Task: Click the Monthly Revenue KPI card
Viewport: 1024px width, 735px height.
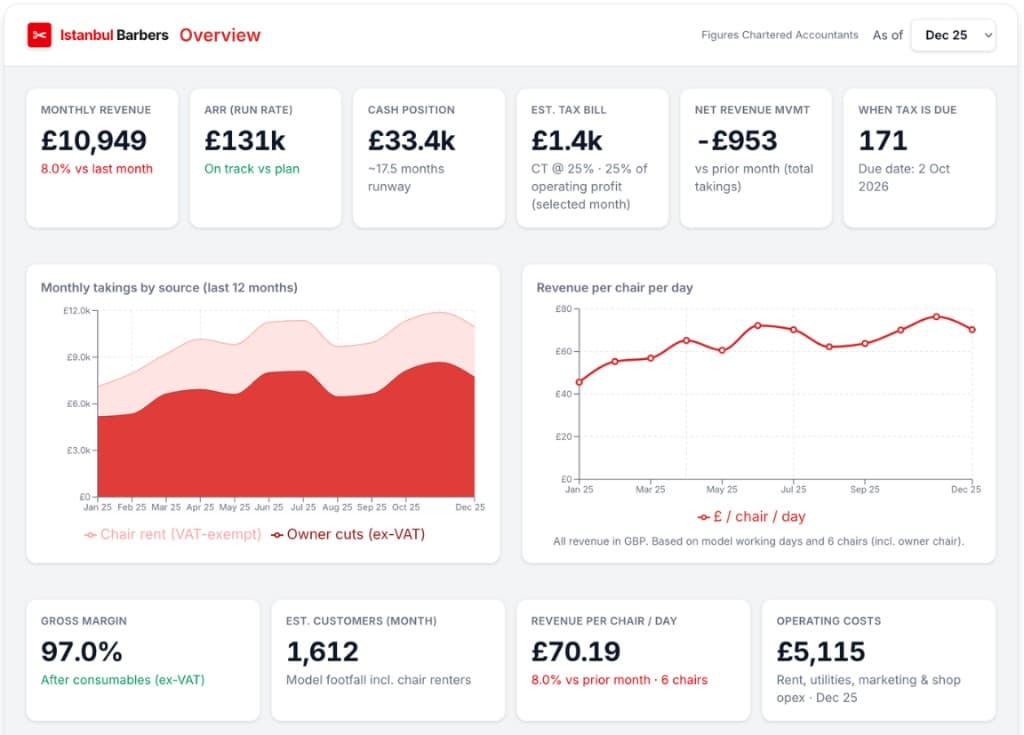Action: click(x=102, y=158)
